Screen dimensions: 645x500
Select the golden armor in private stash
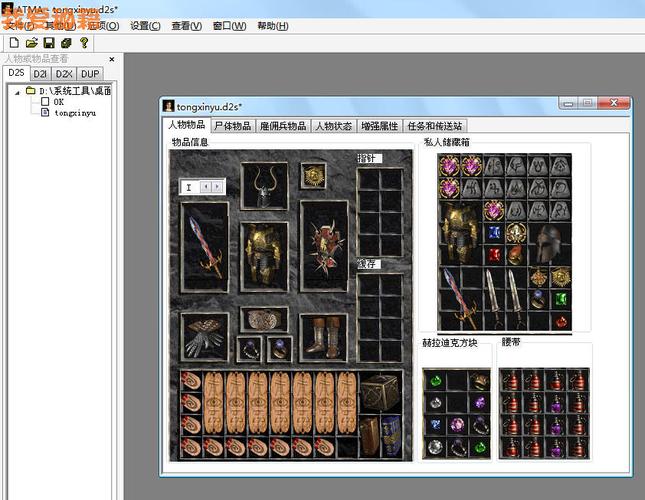click(460, 232)
